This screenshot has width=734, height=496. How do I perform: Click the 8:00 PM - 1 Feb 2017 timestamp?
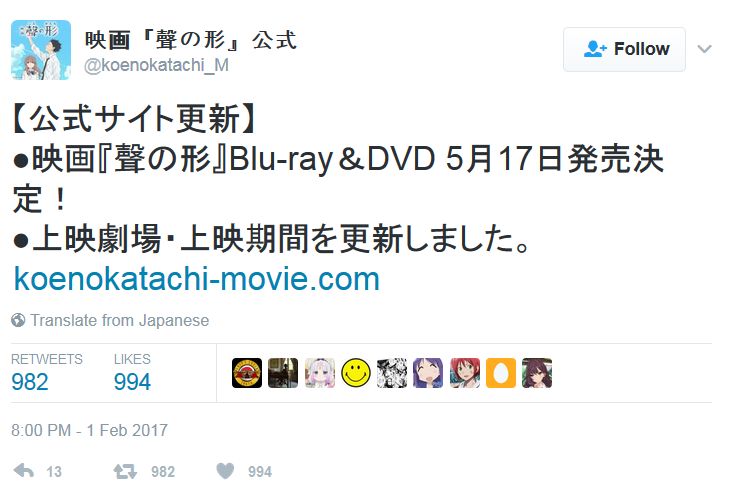(89, 430)
